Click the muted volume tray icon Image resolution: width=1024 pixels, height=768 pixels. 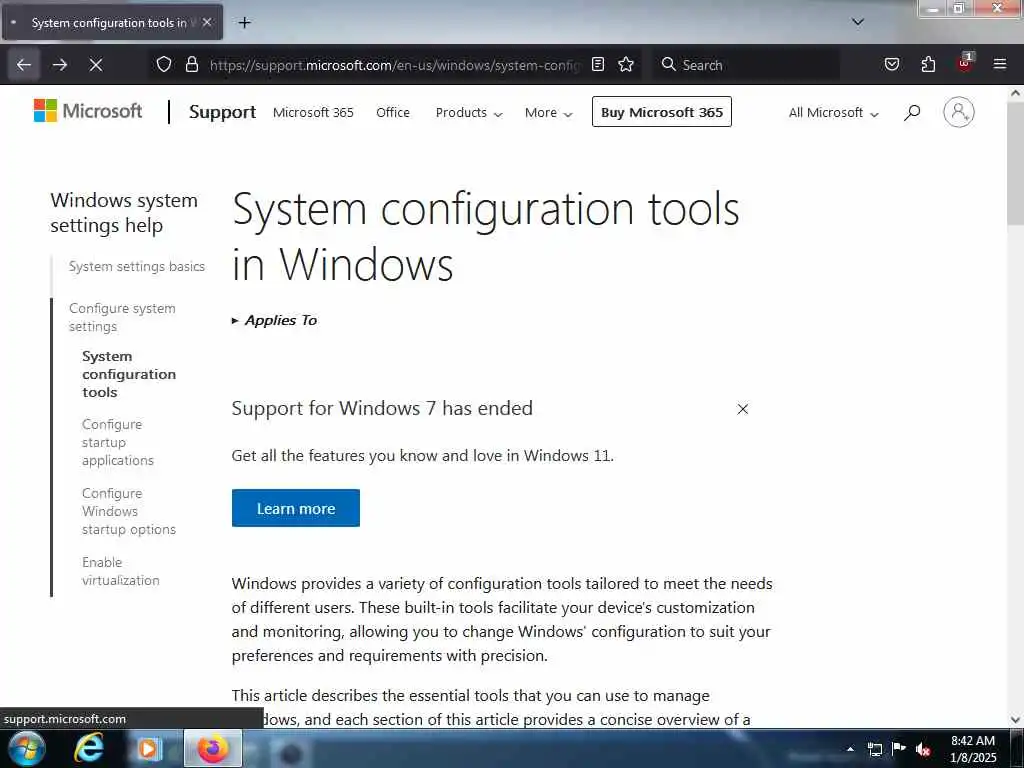[923, 749]
